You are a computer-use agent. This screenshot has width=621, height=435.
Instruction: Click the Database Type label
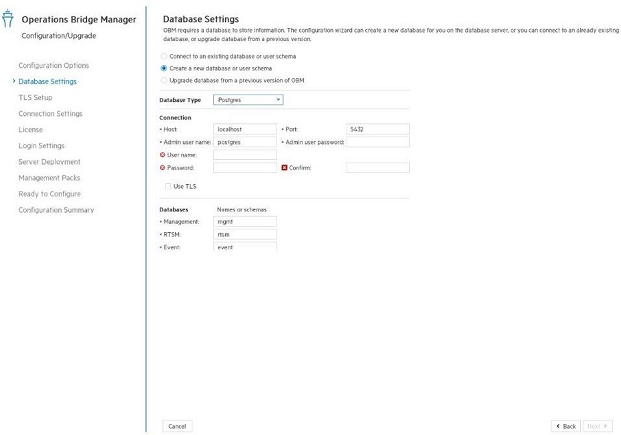[180, 100]
